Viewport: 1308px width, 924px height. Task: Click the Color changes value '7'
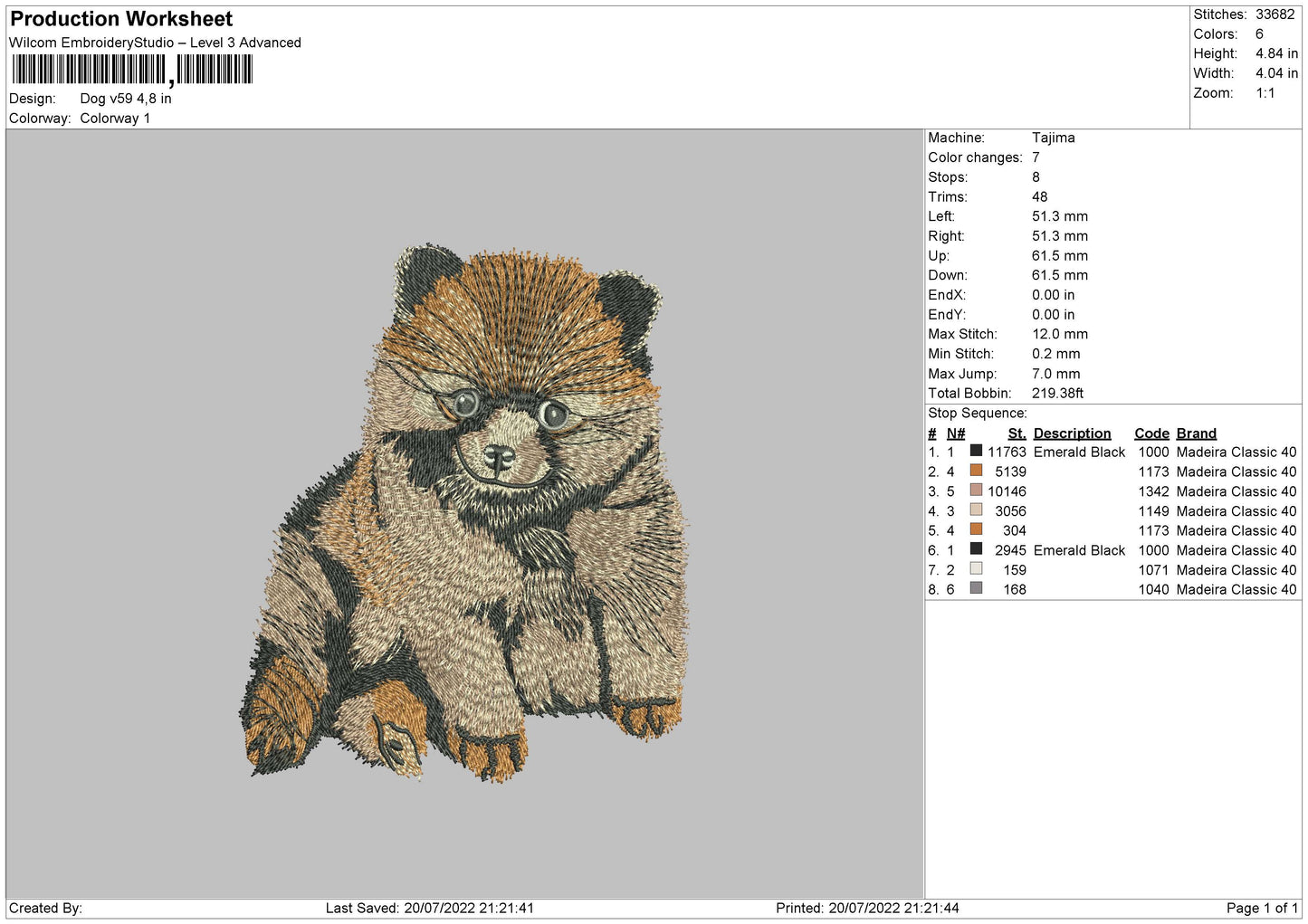tap(1036, 157)
